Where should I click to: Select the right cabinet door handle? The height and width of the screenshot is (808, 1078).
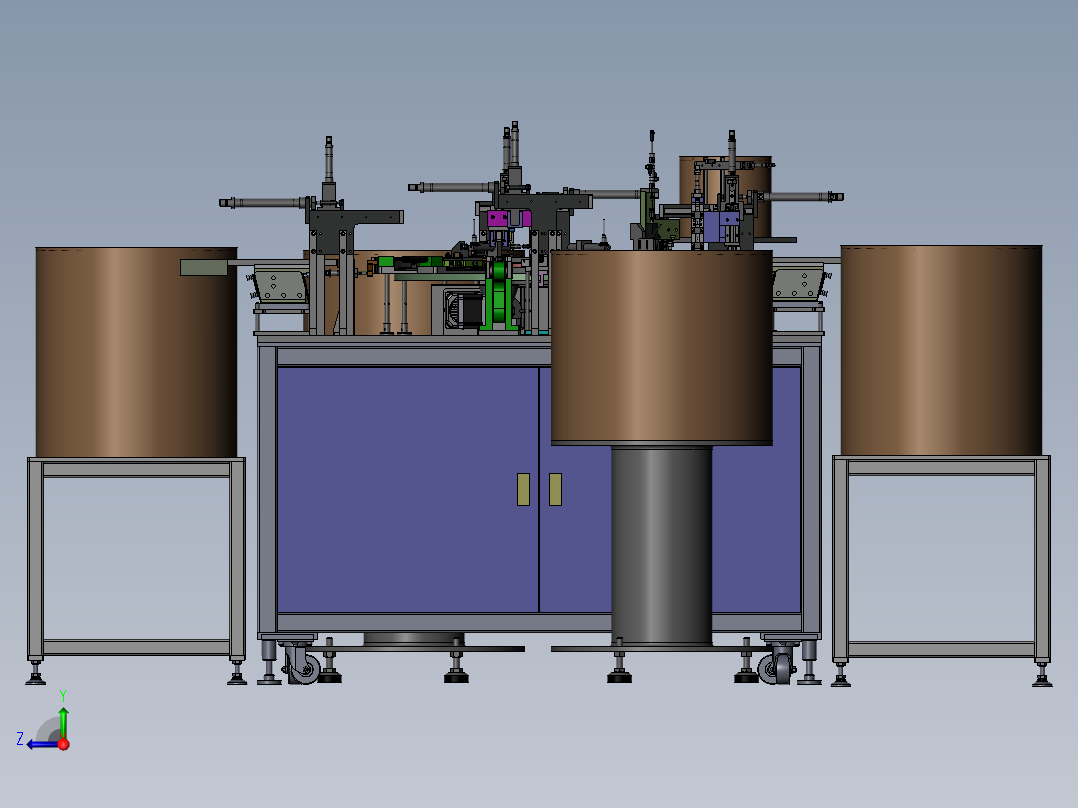pyautogui.click(x=556, y=489)
